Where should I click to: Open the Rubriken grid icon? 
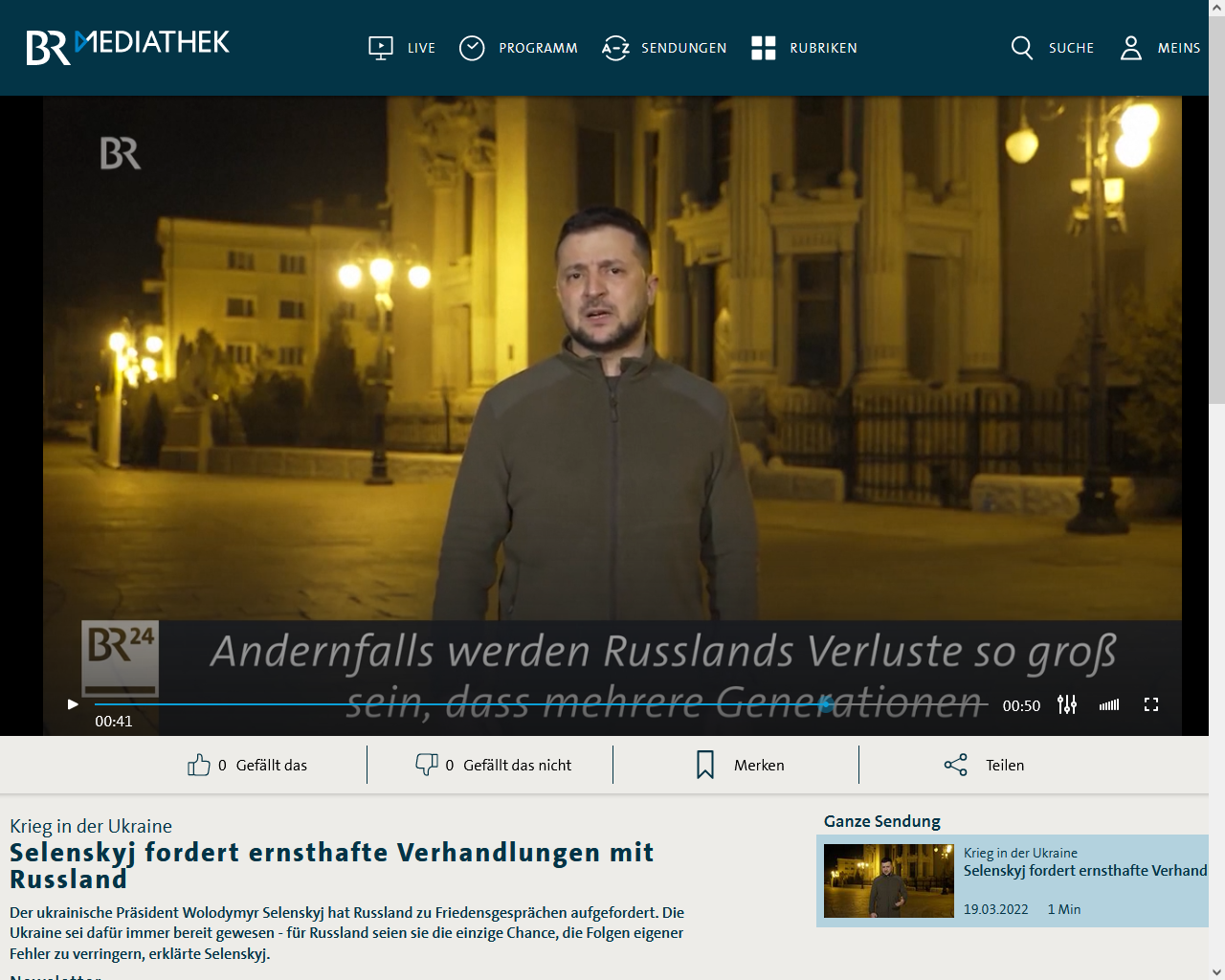764,48
